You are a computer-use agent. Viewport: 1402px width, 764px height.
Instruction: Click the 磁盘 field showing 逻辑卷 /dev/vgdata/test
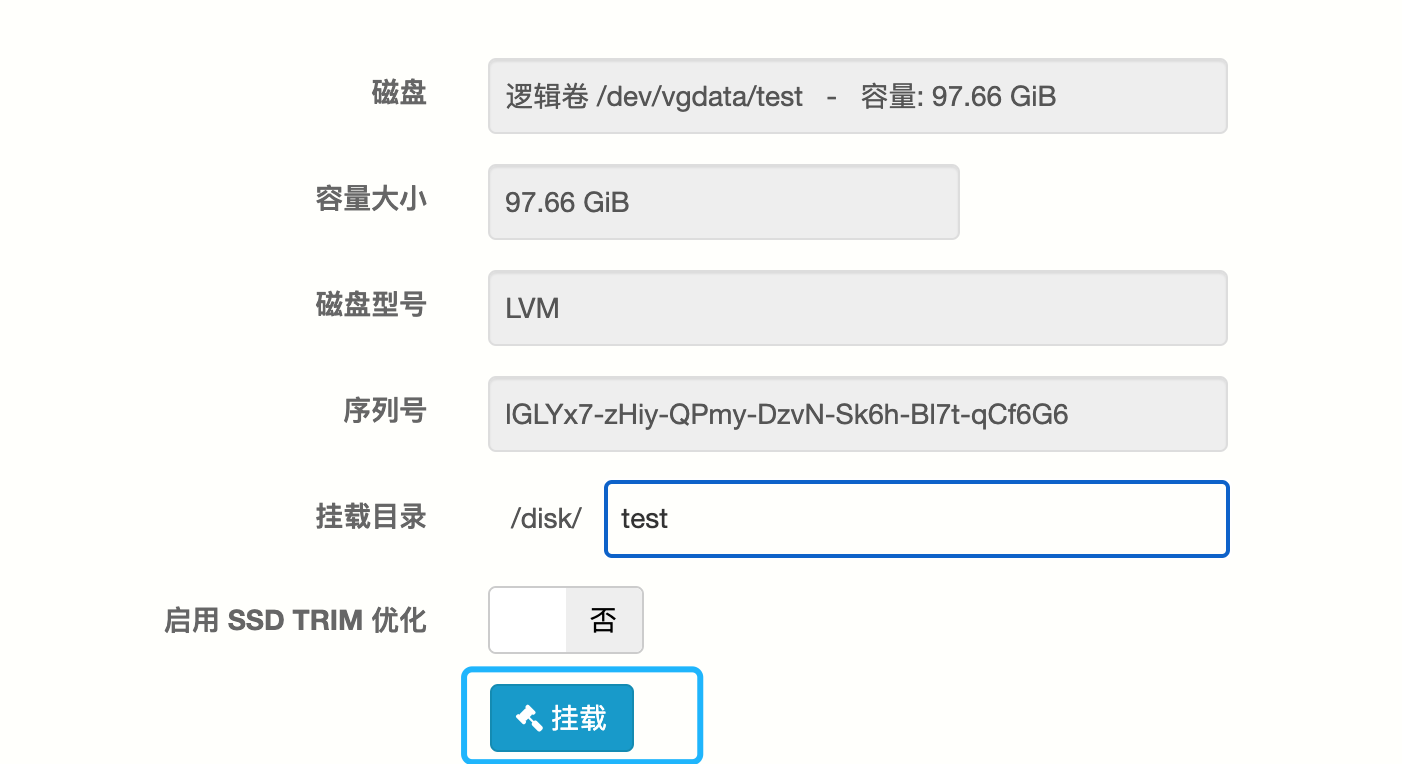[857, 96]
